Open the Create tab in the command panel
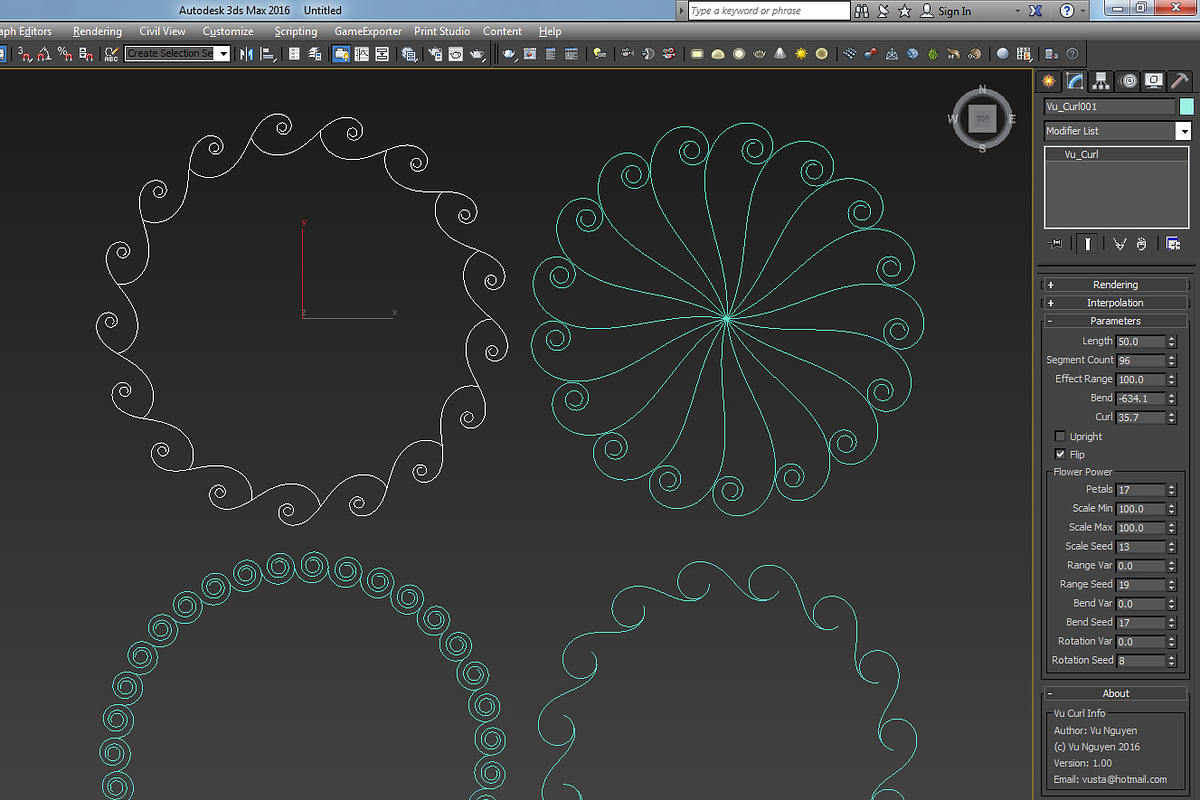This screenshot has height=800, width=1200. 1048,81
